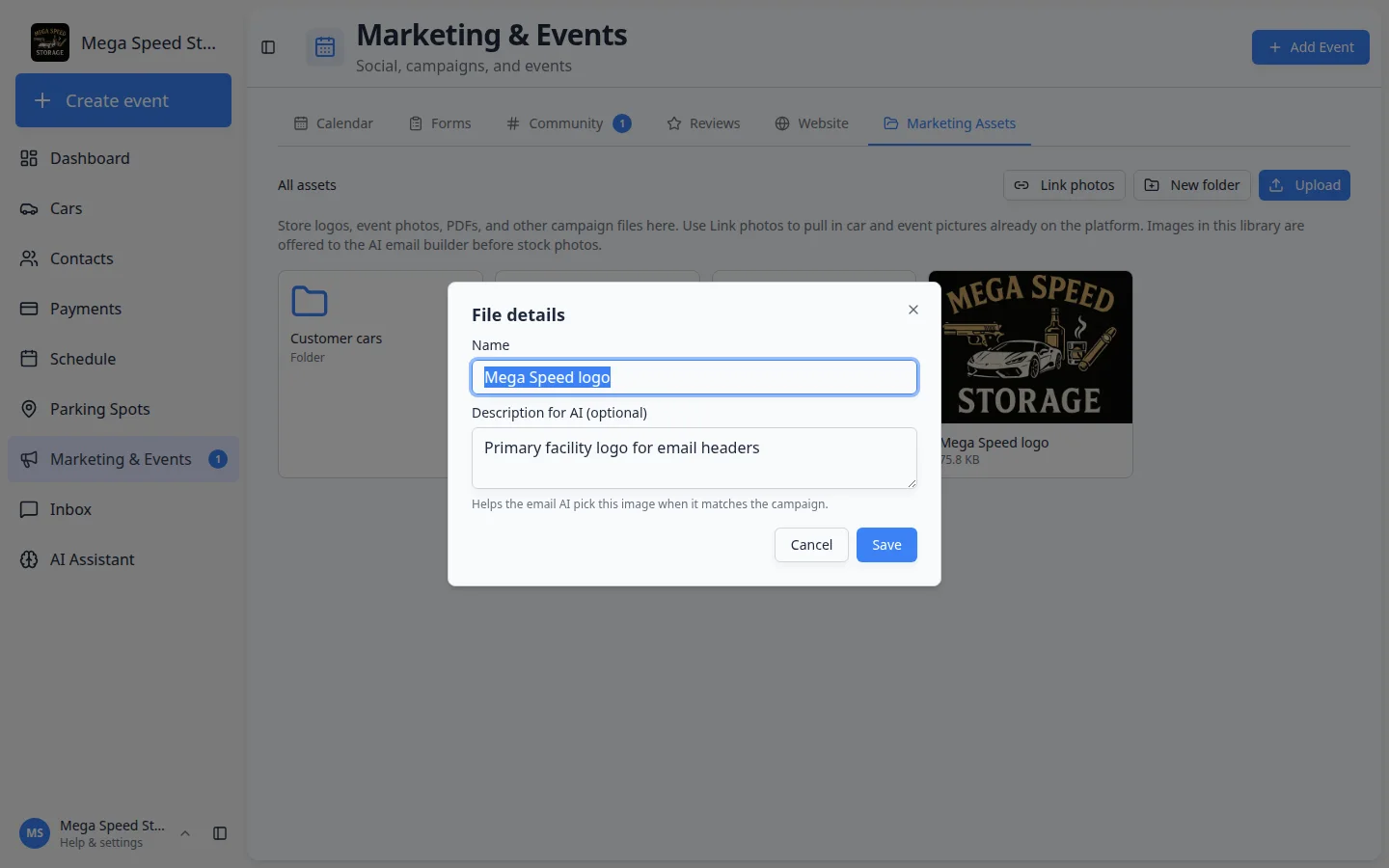The image size is (1389, 868).
Task: Click the Community tab badge showing 1
Action: pos(622,123)
